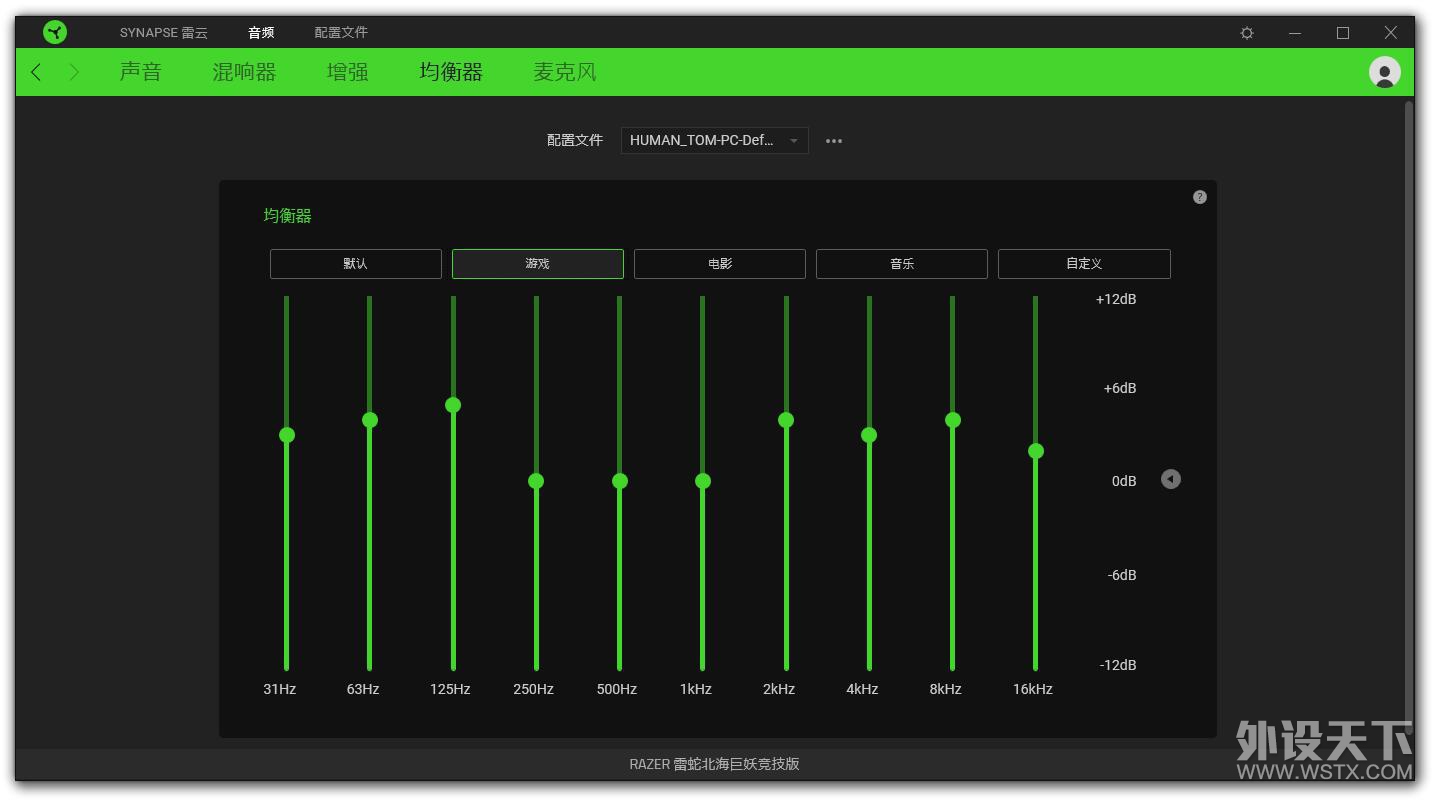Expand the HUMAN_TOM-PC profile dropdown
This screenshot has height=800, width=1432.
714,141
